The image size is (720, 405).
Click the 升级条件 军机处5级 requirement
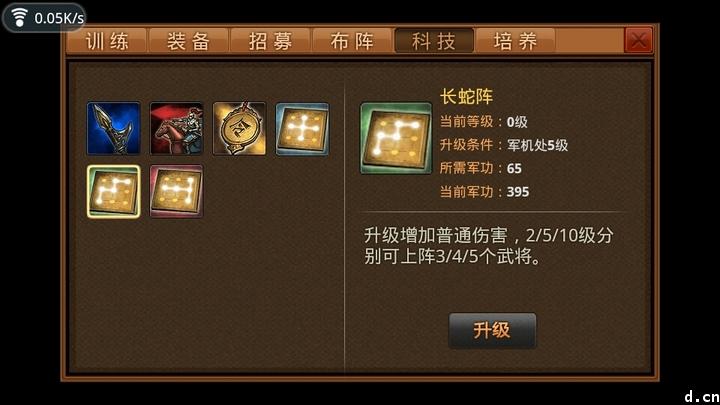pyautogui.click(x=504, y=145)
